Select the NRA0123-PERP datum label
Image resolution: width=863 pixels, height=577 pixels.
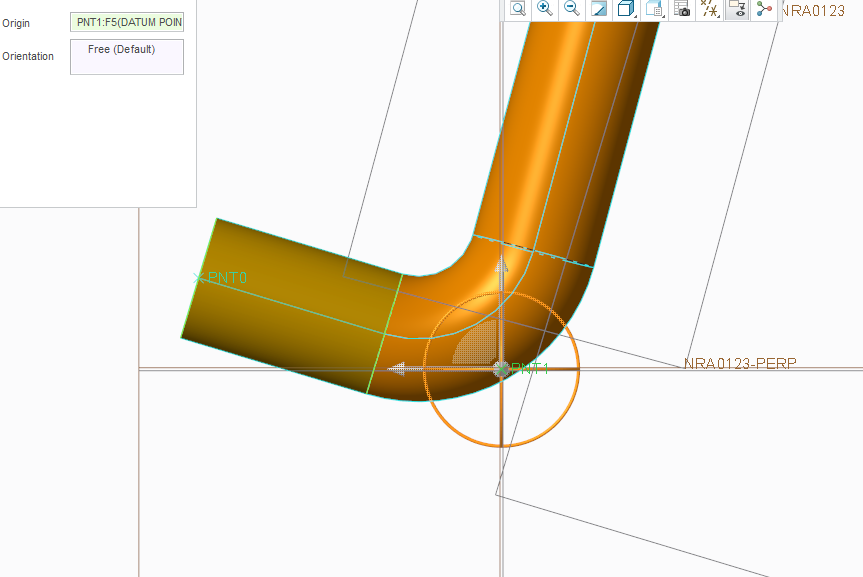(740, 364)
